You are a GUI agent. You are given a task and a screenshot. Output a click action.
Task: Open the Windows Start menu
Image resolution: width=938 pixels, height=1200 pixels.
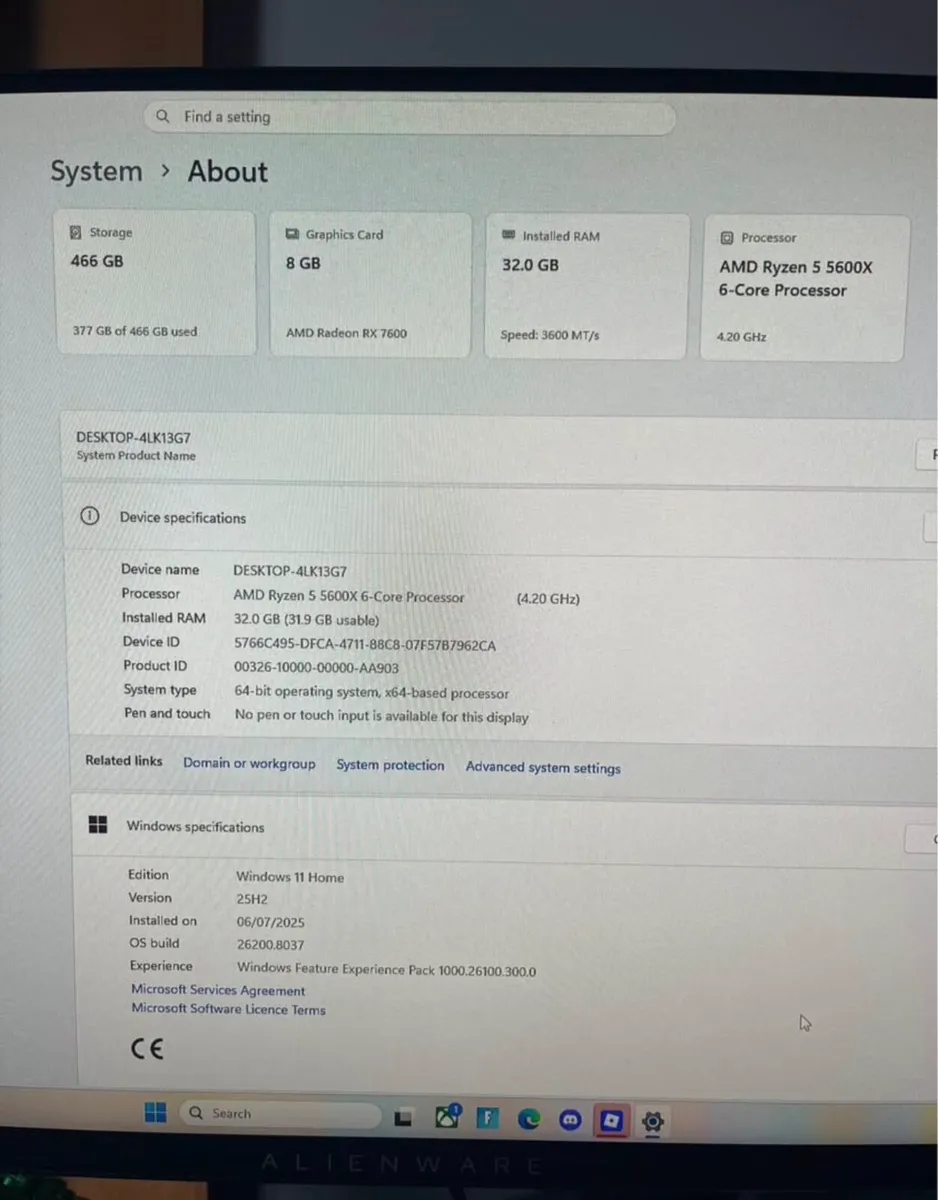156,1112
